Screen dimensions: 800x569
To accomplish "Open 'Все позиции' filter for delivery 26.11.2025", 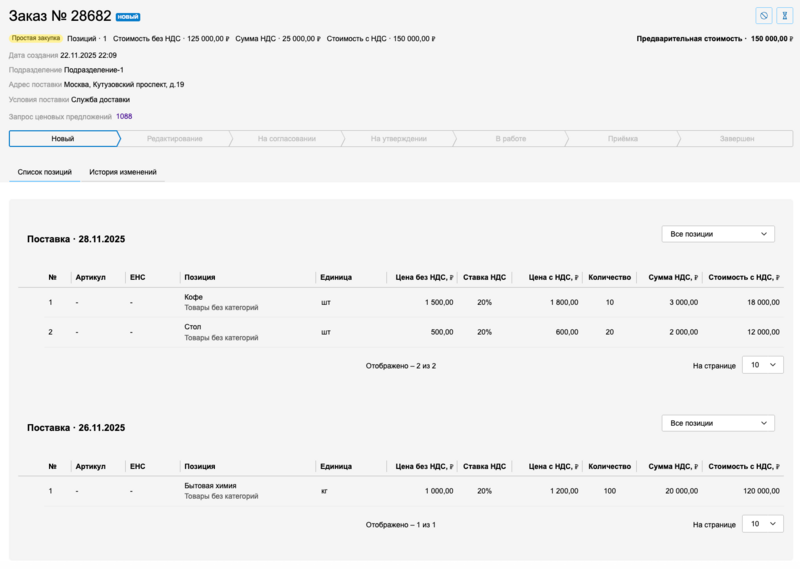I will pyautogui.click(x=718, y=423).
